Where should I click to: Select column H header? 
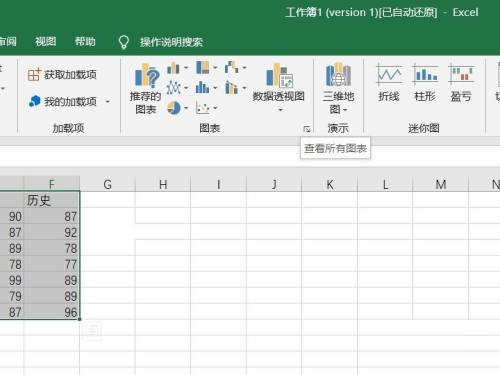tap(163, 184)
